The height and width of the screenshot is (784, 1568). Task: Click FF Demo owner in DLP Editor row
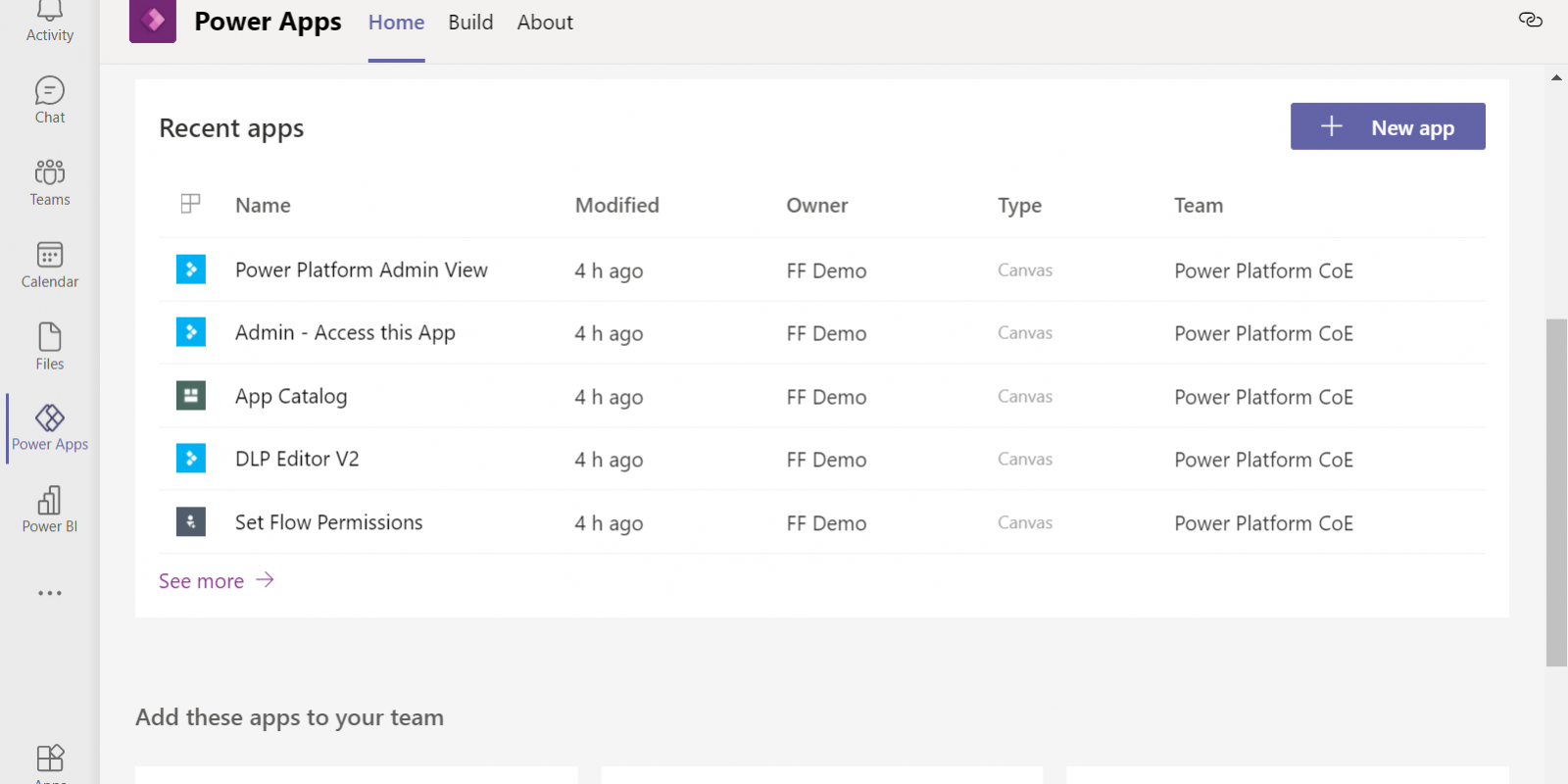tap(826, 460)
